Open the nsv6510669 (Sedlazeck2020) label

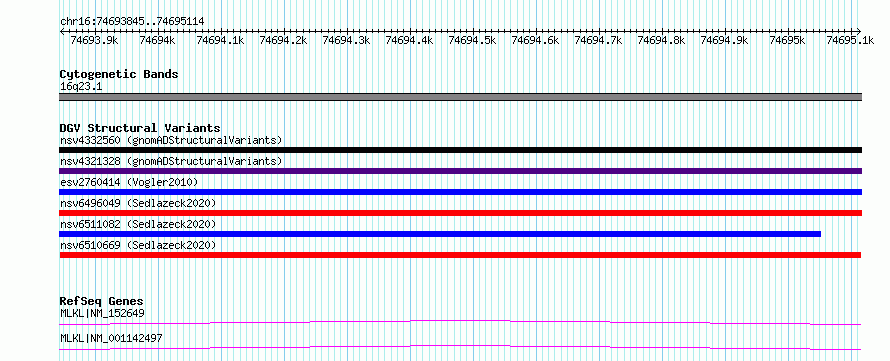138,245
